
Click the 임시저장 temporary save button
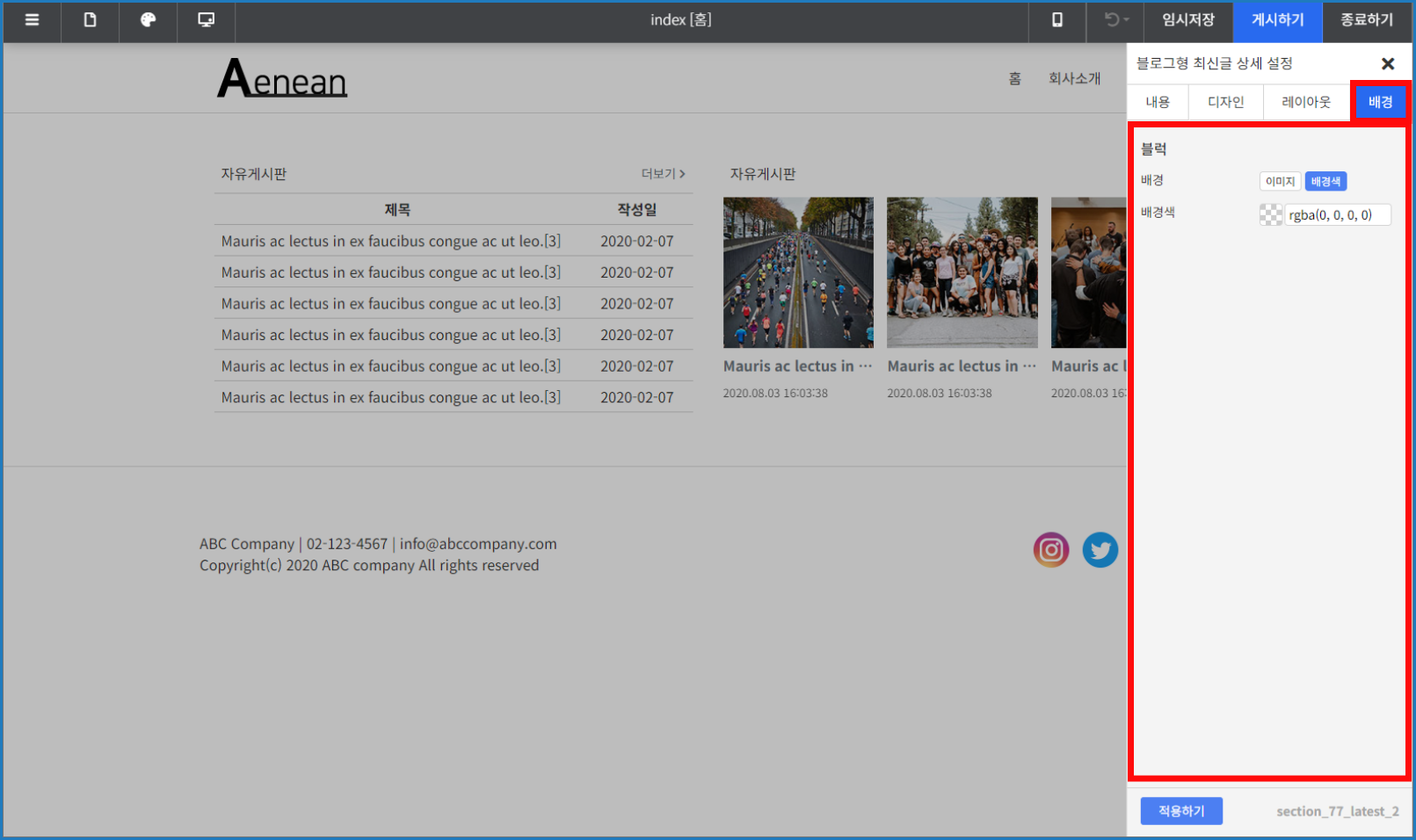pyautogui.click(x=1187, y=20)
